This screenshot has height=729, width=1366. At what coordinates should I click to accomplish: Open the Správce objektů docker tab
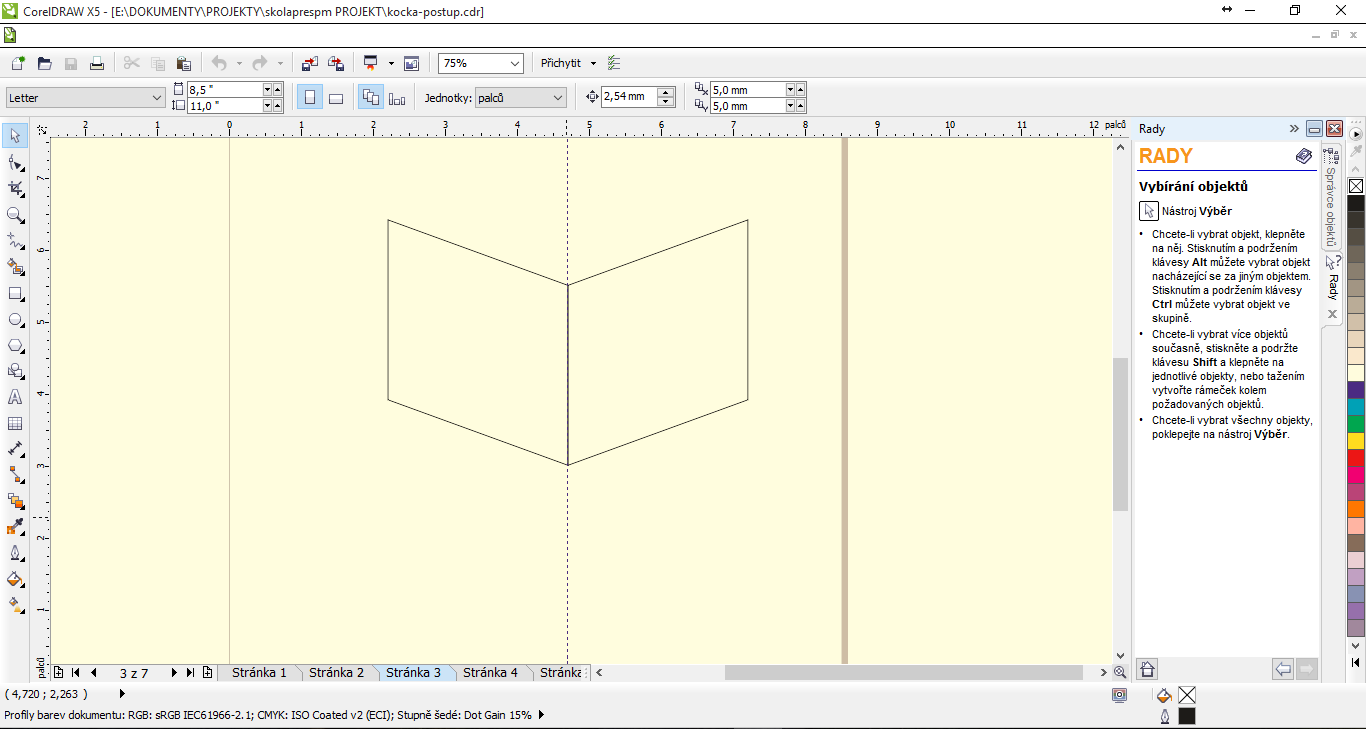pos(1331,196)
